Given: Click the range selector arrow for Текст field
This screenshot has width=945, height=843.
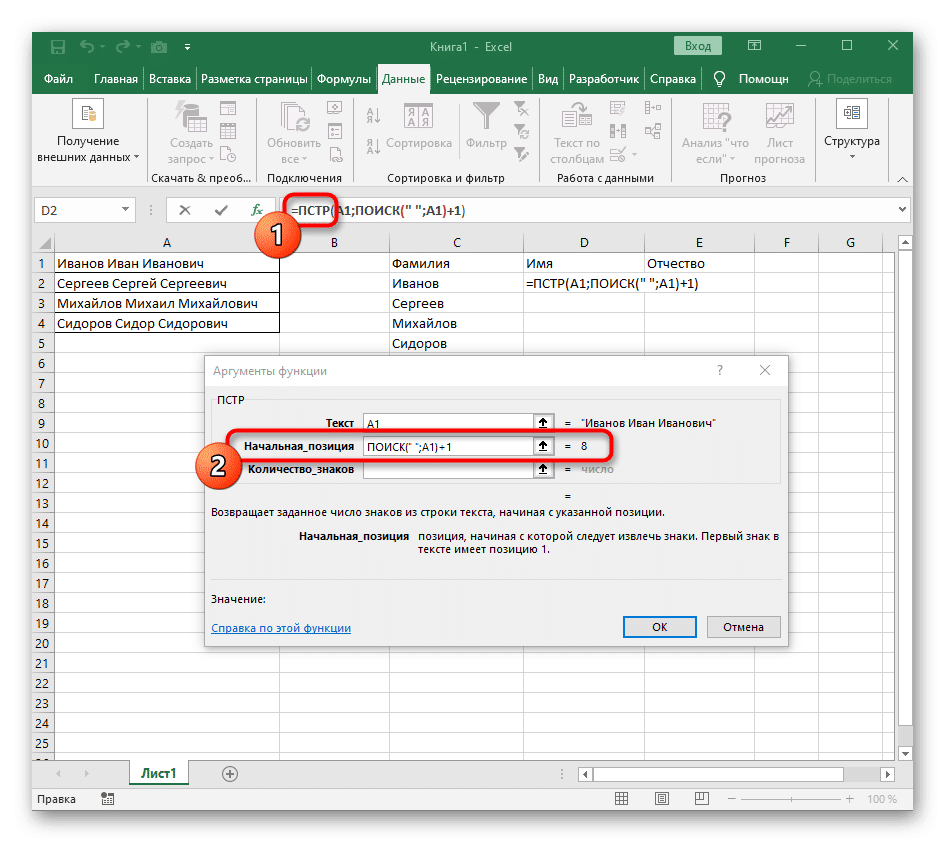Looking at the screenshot, I should pyautogui.click(x=543, y=423).
